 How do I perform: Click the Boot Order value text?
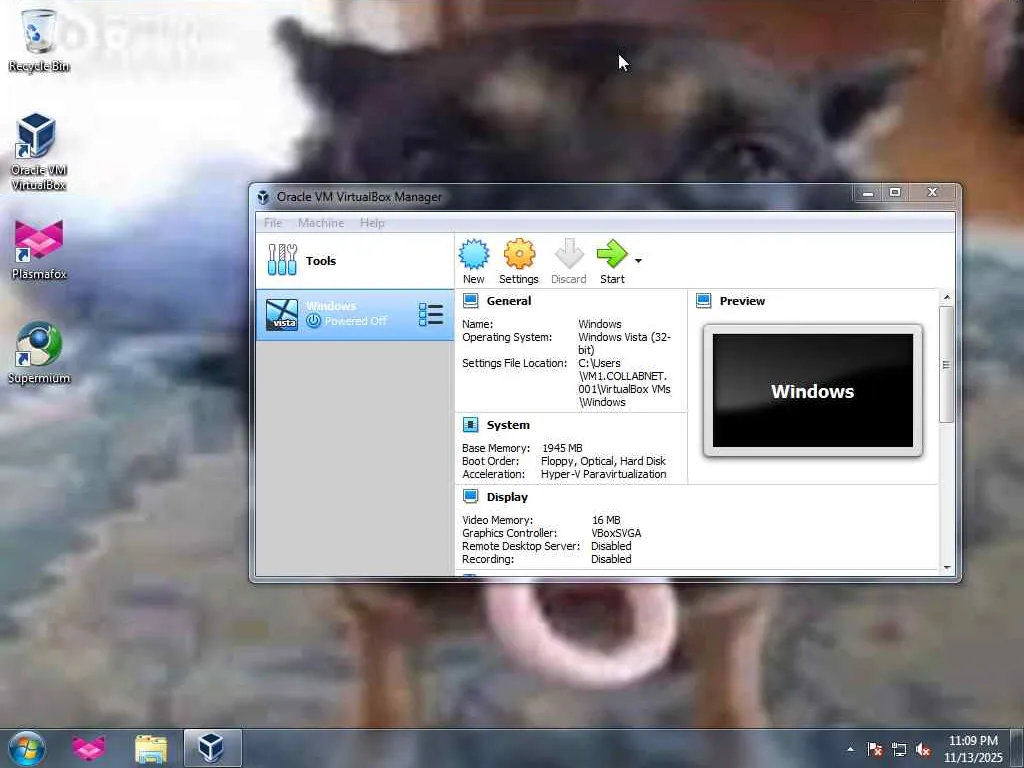coord(603,461)
